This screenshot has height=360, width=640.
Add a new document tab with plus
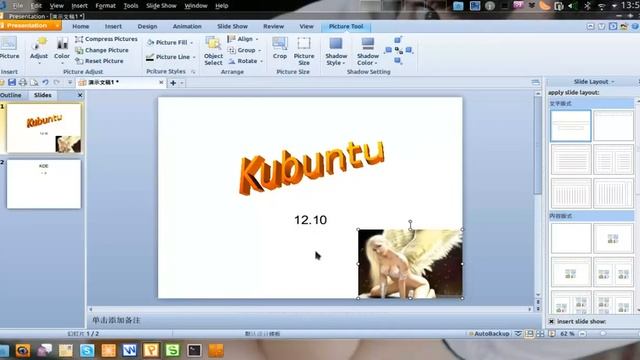173,83
